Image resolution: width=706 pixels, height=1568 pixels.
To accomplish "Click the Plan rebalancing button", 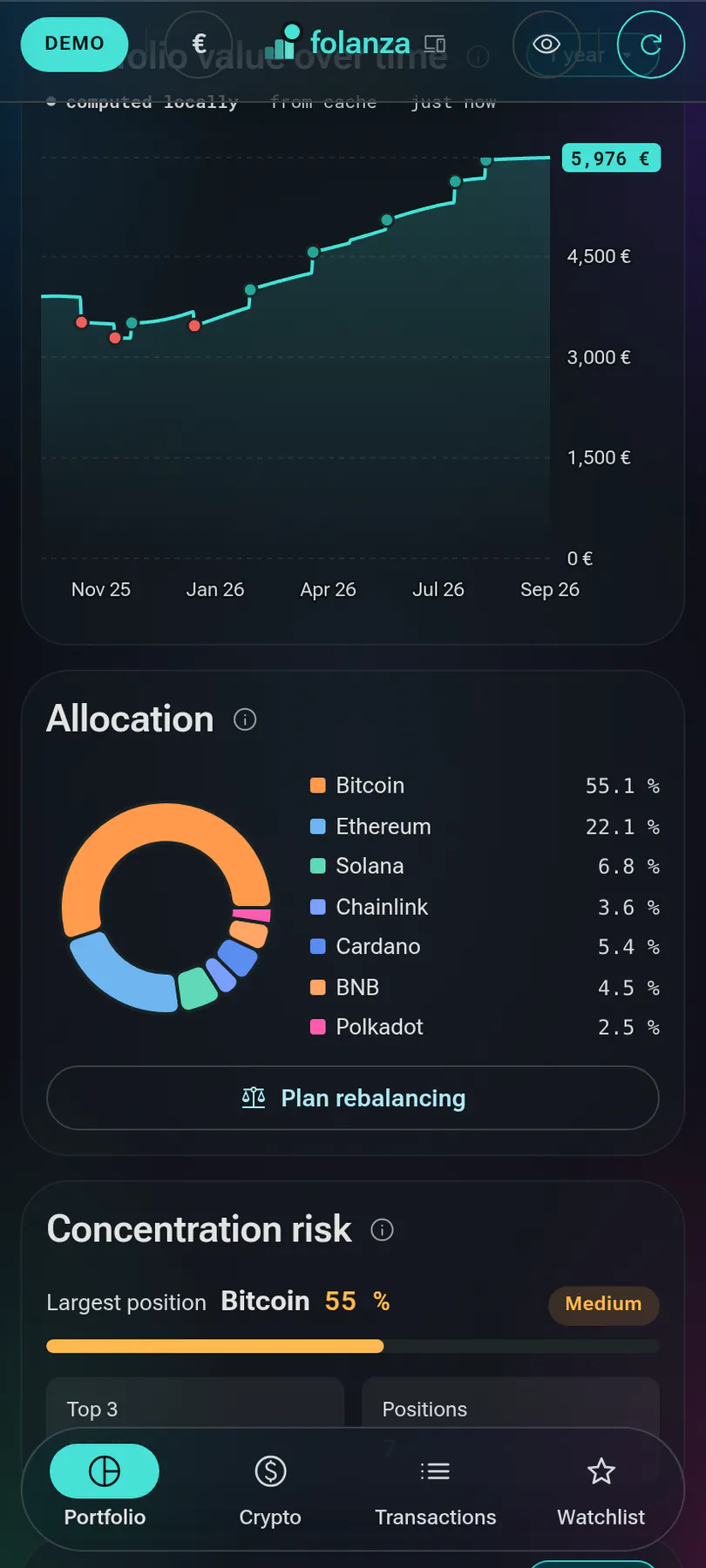I will point(353,1098).
